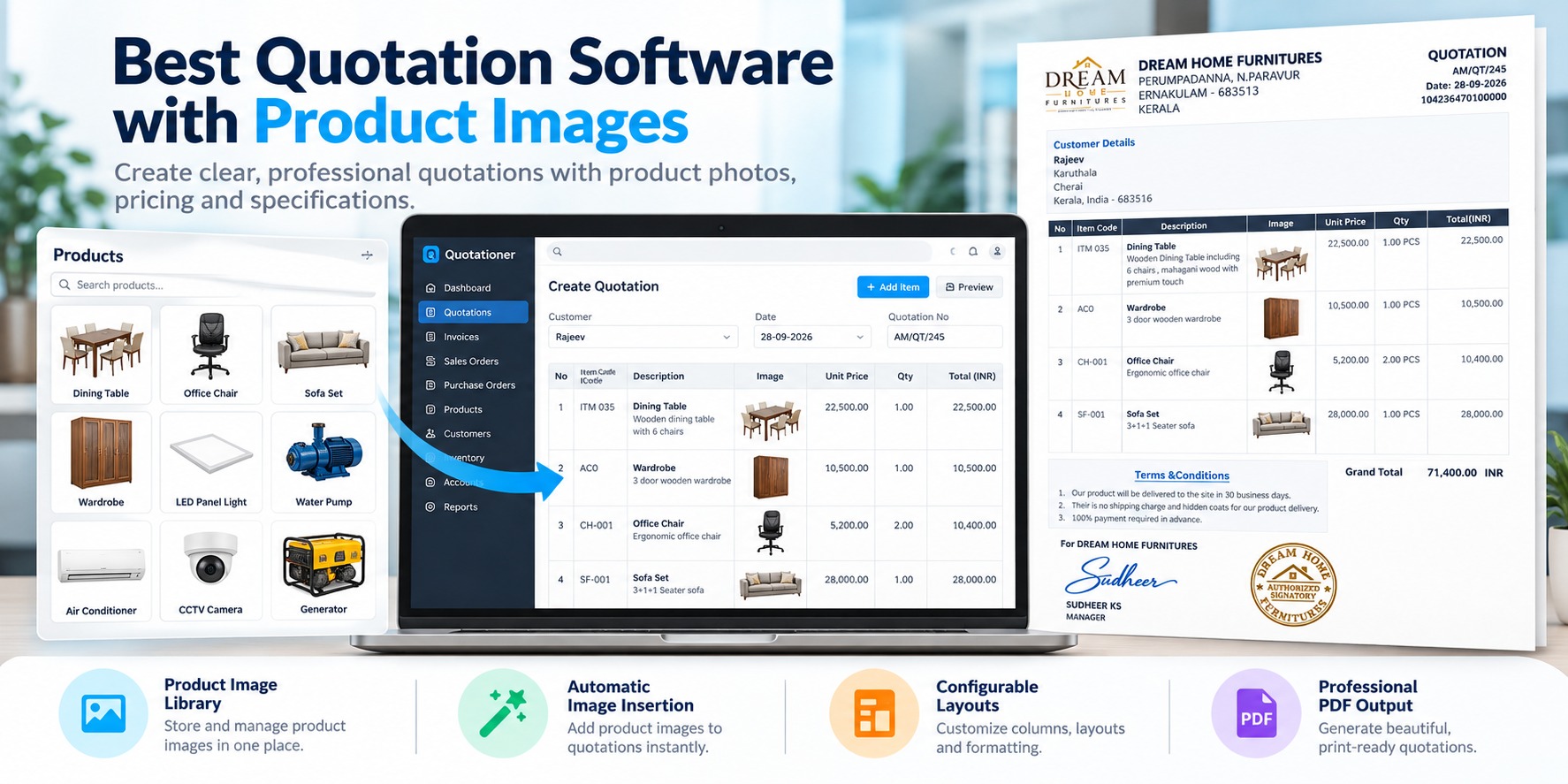
Task: Choose the Water Pump product card
Action: (323, 462)
